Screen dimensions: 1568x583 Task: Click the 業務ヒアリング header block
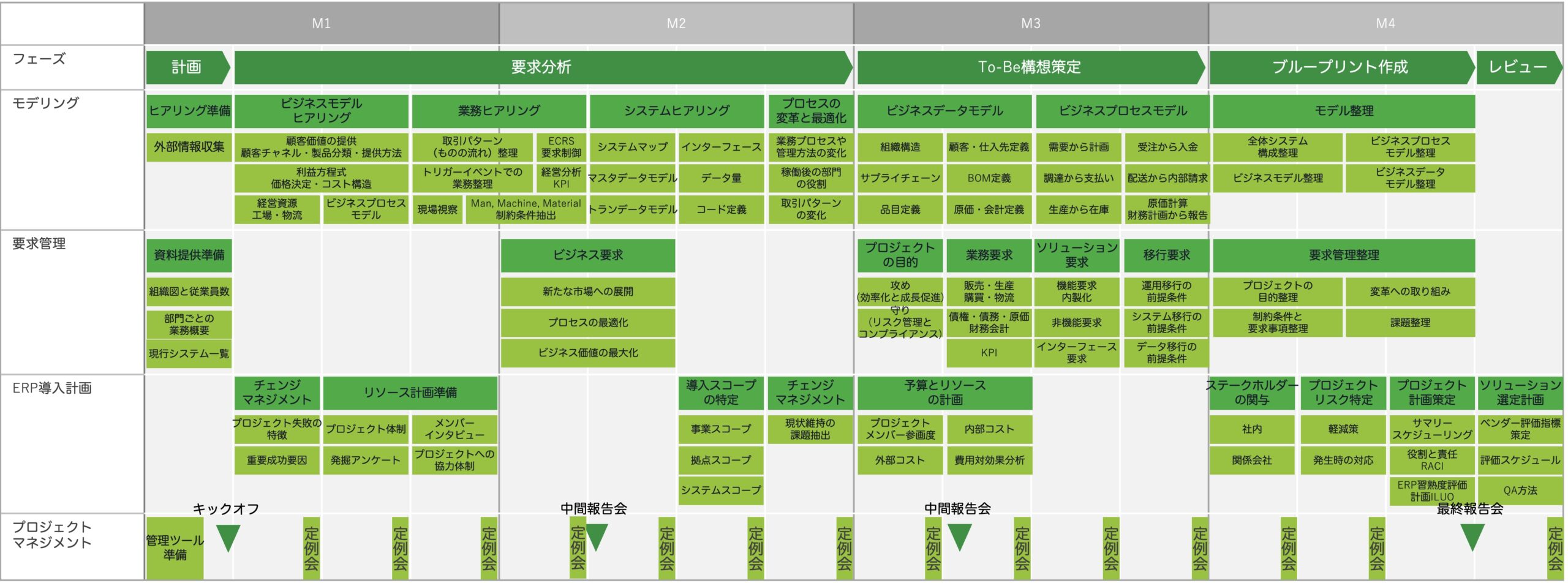tap(499, 111)
